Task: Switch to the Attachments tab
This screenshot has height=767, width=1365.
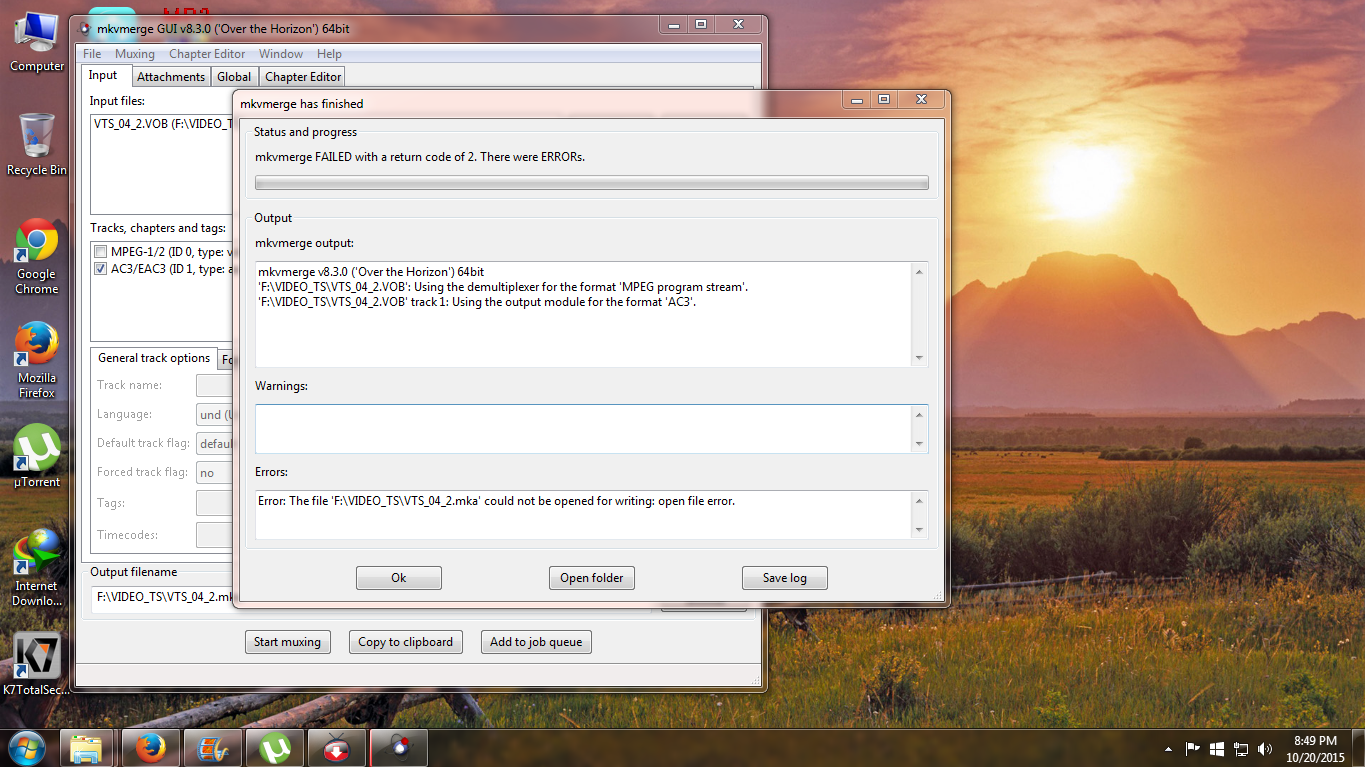Action: pos(170,77)
